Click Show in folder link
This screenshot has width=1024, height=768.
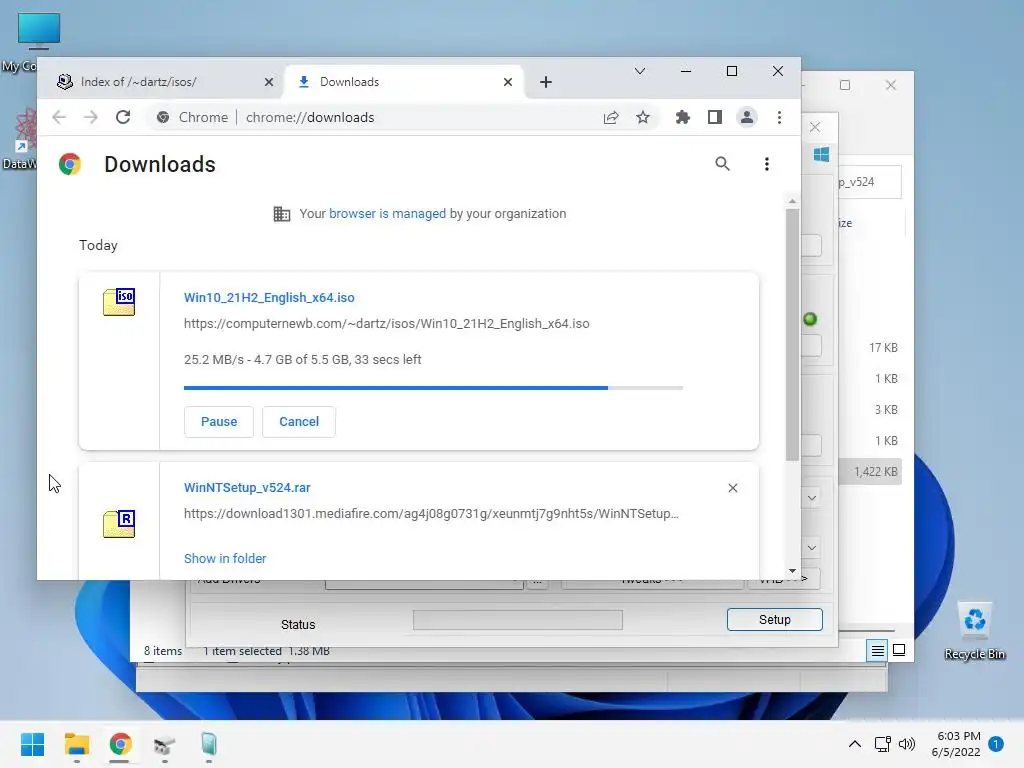tap(225, 558)
